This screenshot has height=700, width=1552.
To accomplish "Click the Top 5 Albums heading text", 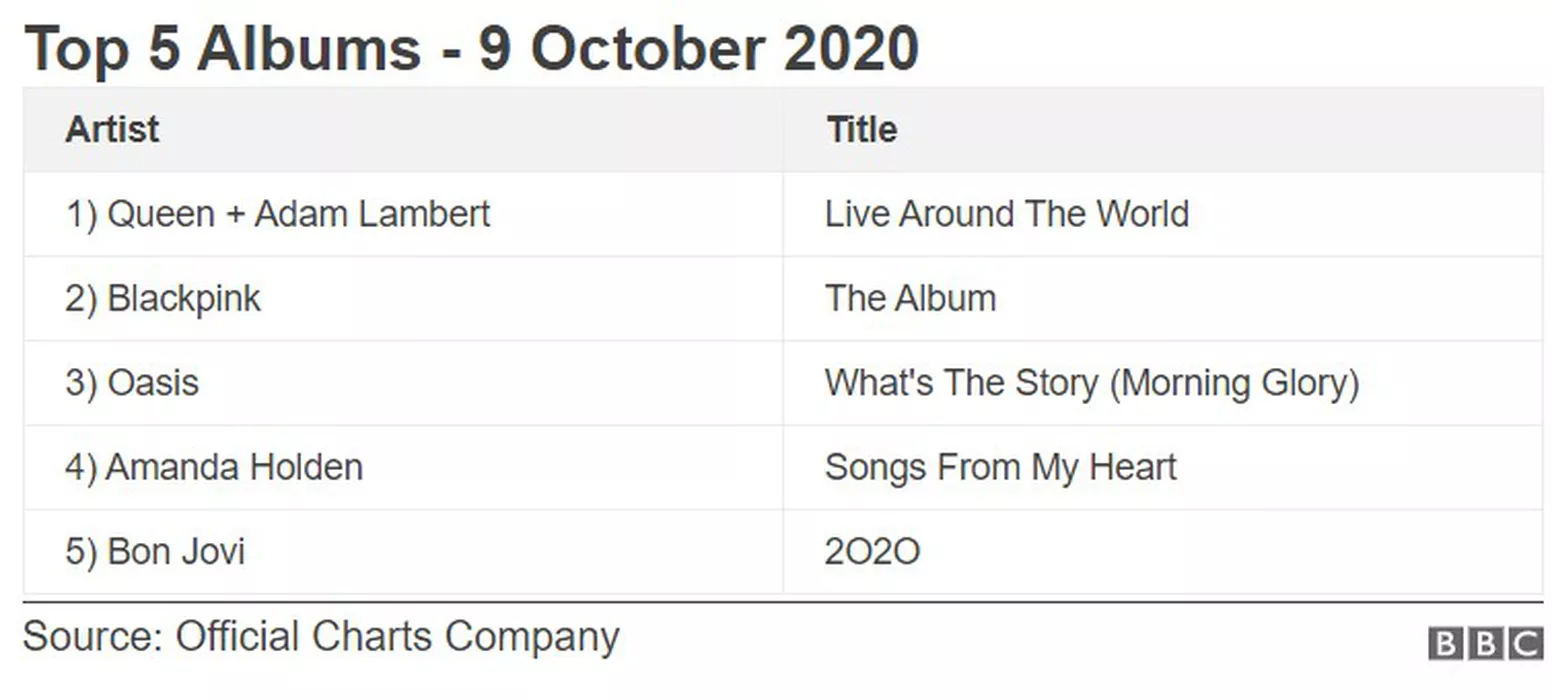I will pyautogui.click(x=222, y=48).
